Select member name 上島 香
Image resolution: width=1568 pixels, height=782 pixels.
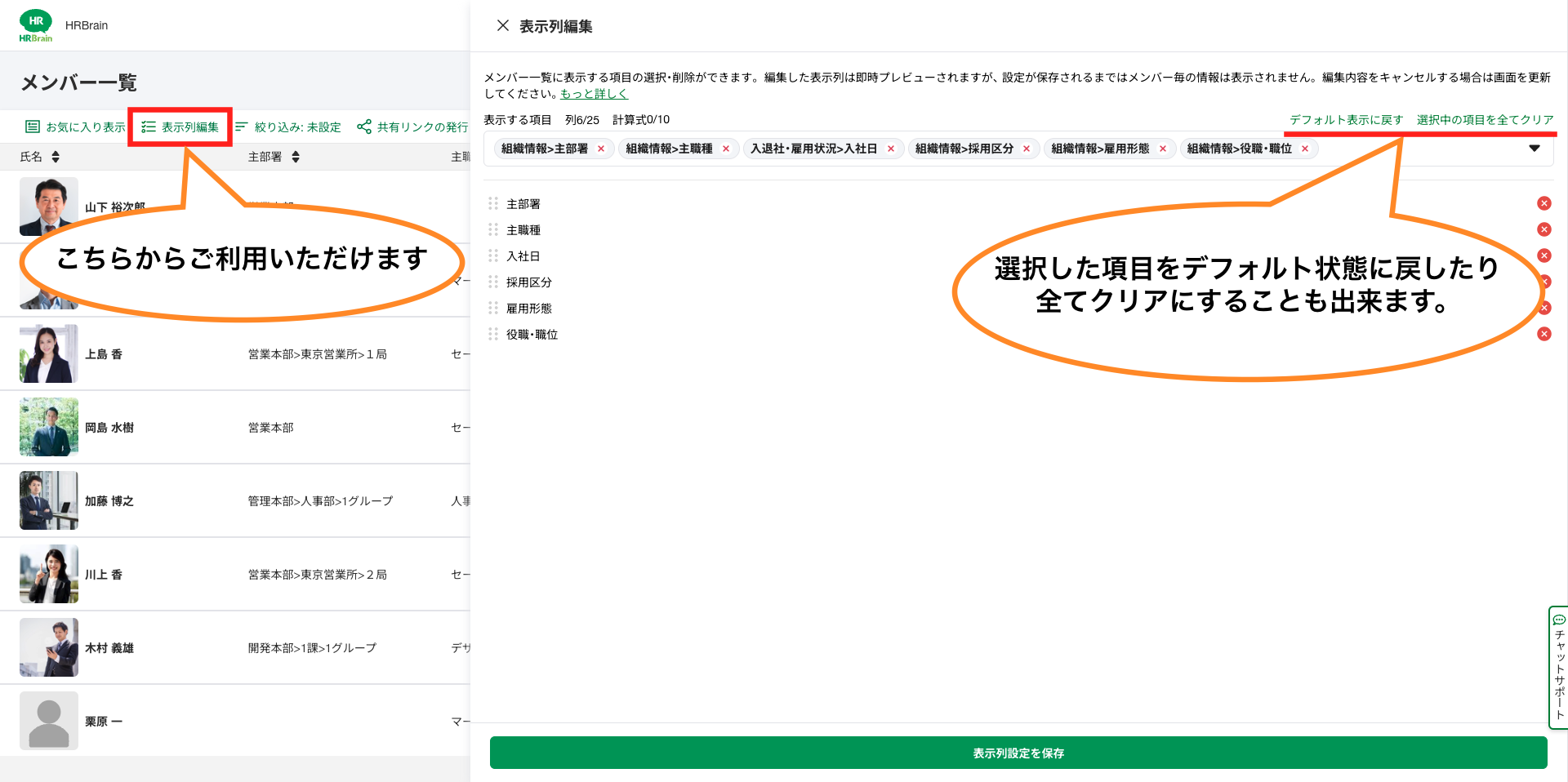pyautogui.click(x=104, y=354)
